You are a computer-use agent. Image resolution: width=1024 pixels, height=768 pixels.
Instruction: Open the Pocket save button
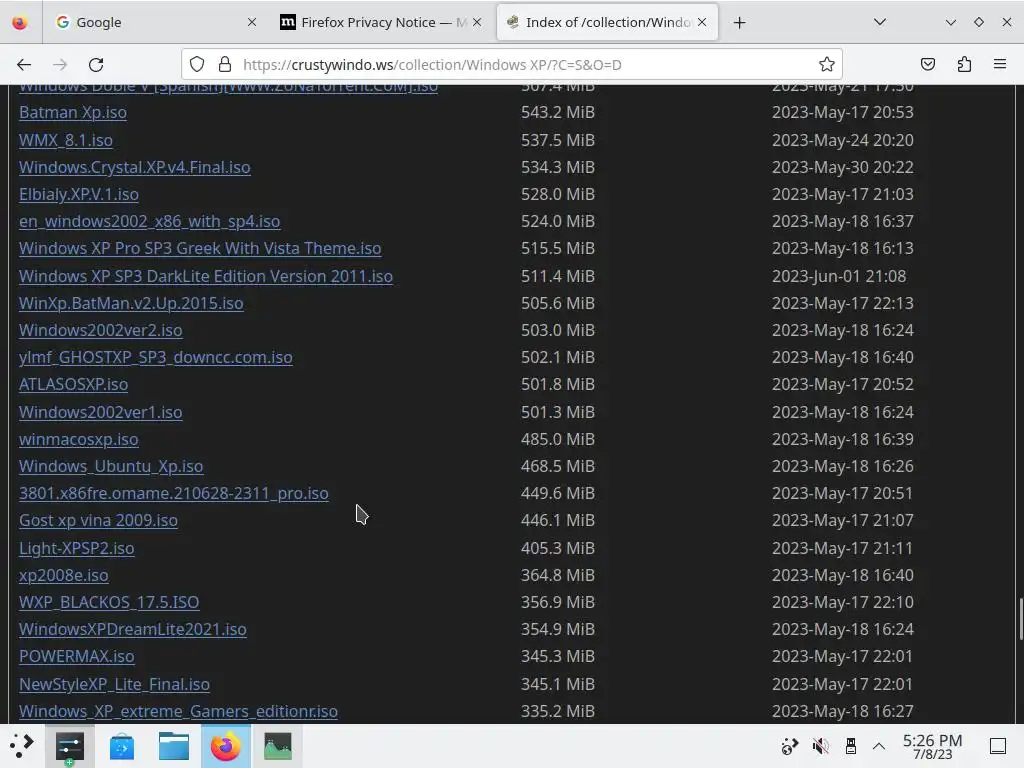pos(927,64)
